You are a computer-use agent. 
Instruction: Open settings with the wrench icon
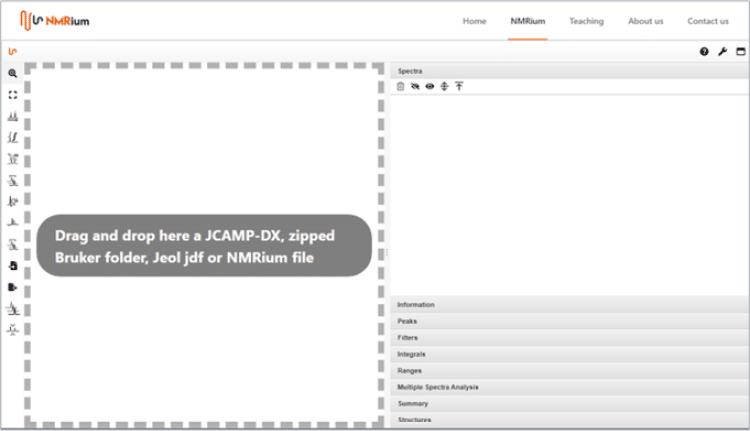click(722, 51)
